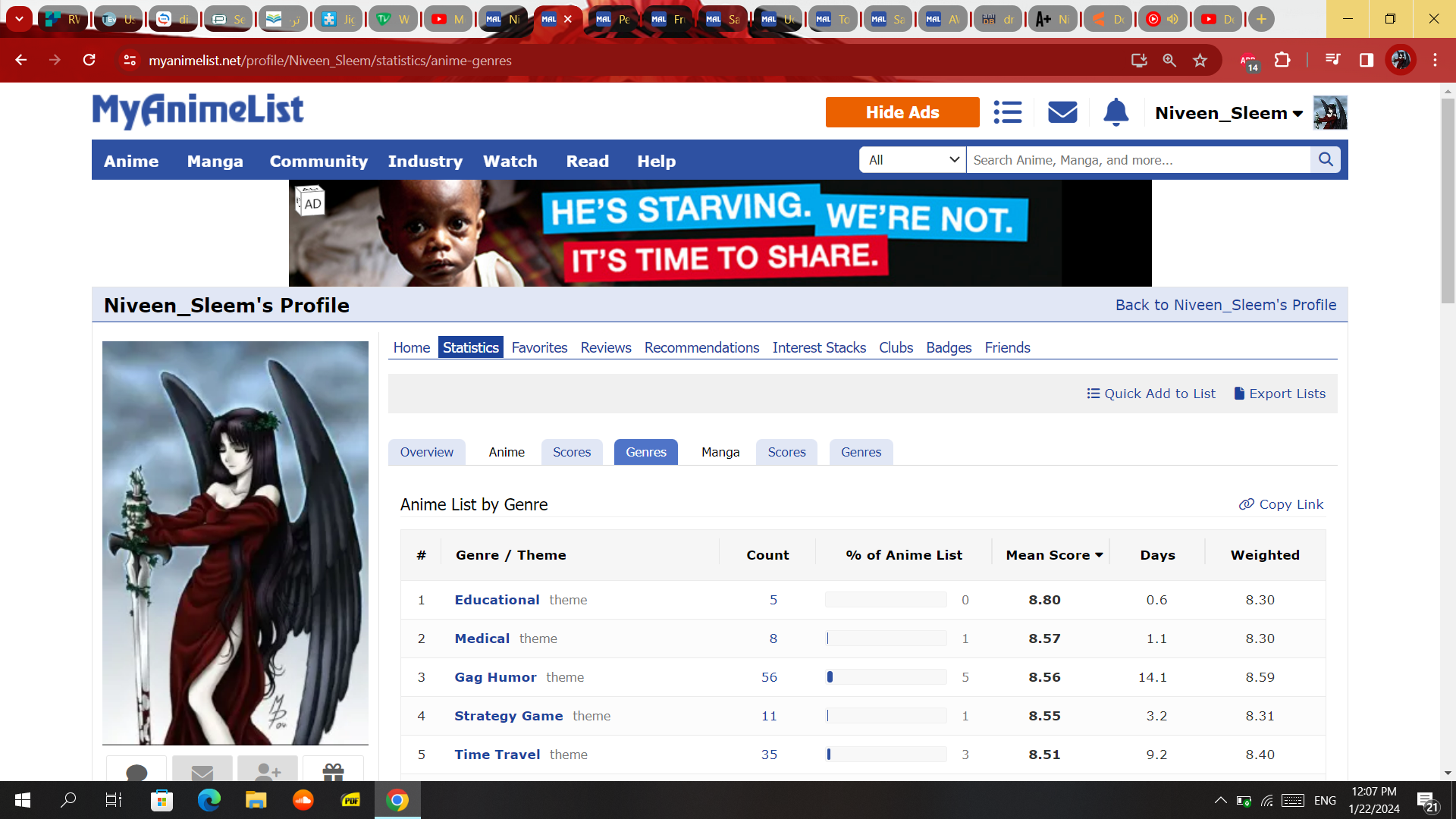
Task: Bookmark this page with the star icon
Action: 1200,60
